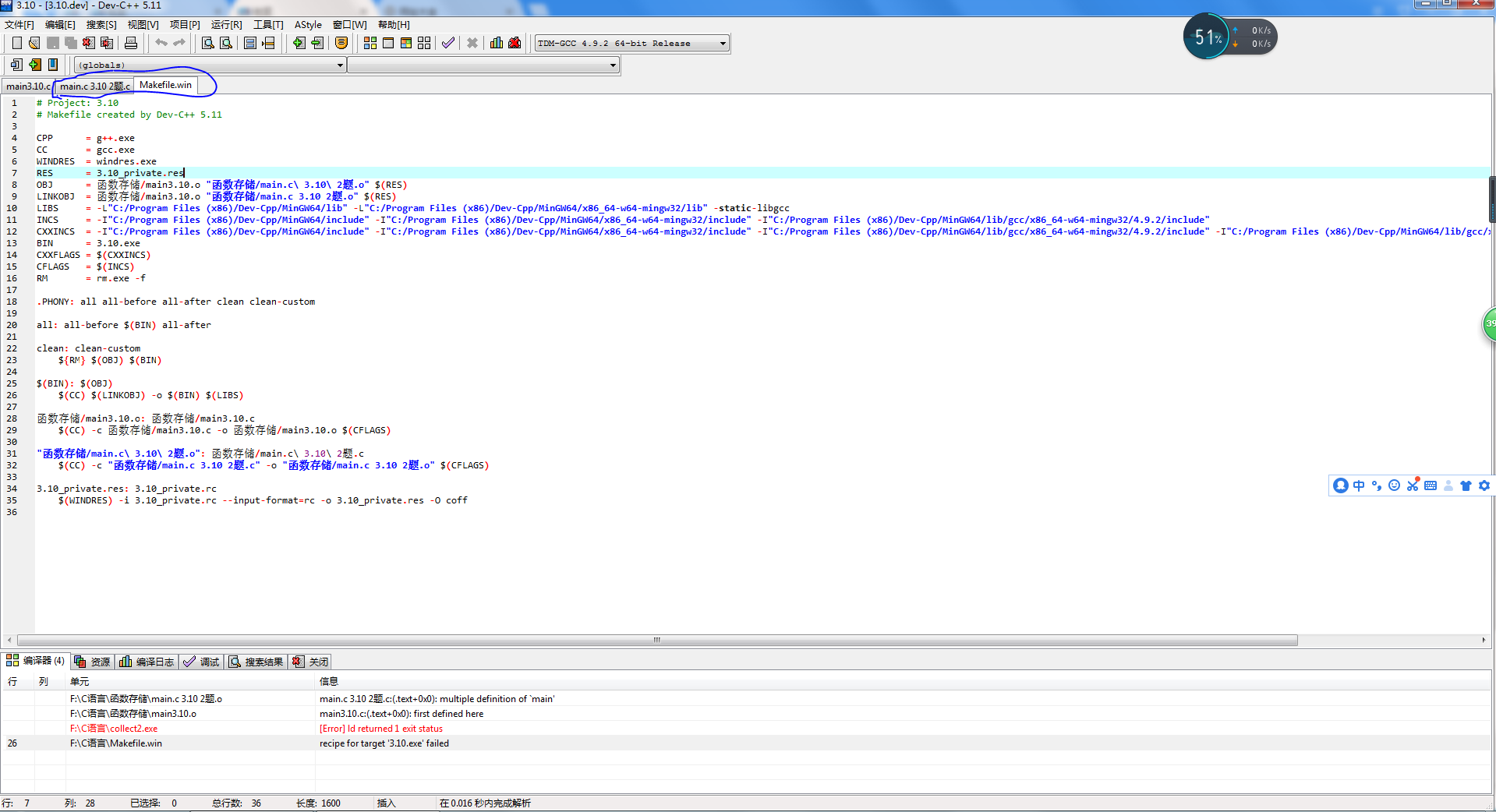Switch to the 调试 bottom tab
This screenshot has height=812, width=1496.
[x=201, y=662]
